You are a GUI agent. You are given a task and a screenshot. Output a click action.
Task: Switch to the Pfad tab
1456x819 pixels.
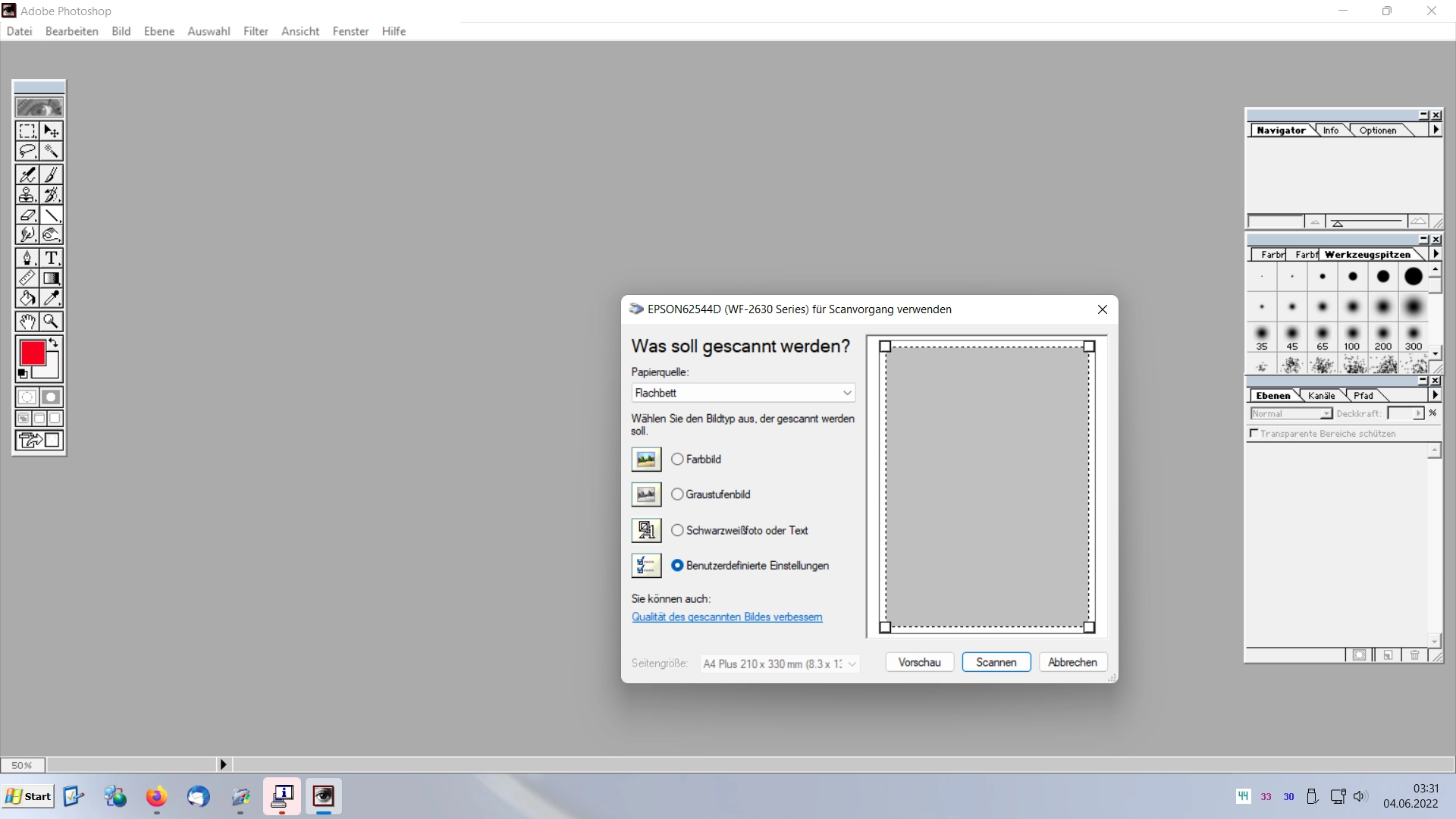[x=1363, y=396]
